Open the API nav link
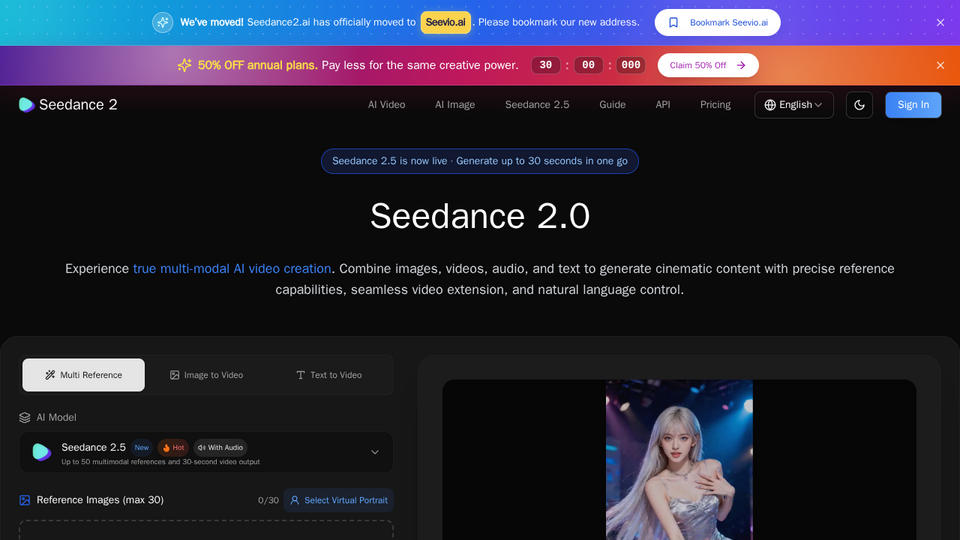 [x=662, y=105]
